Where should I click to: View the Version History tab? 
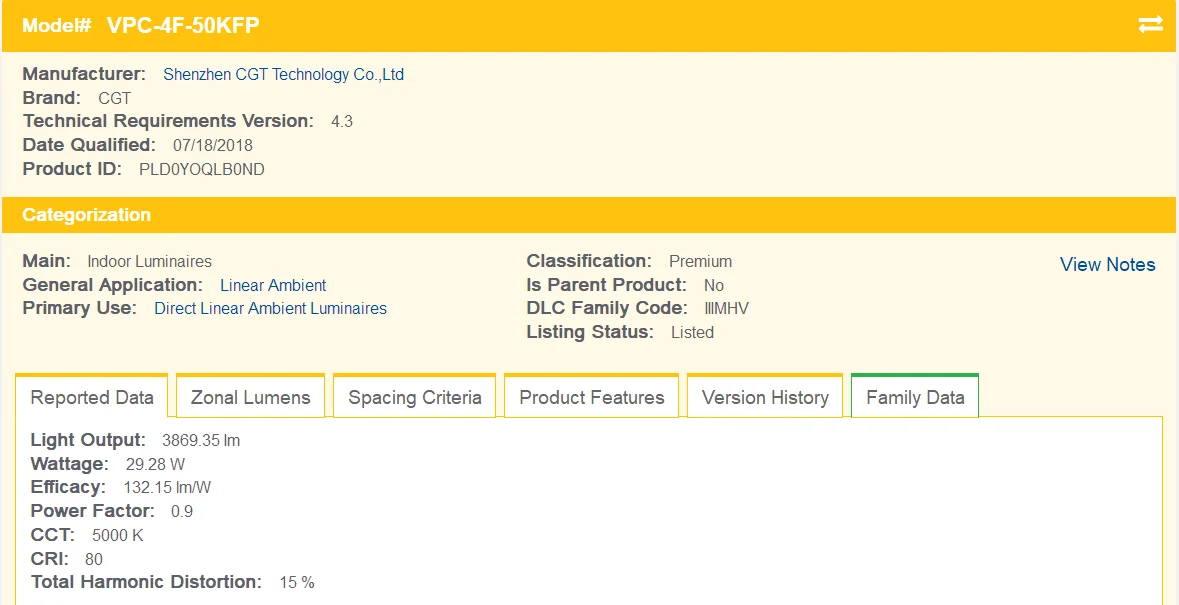(765, 398)
